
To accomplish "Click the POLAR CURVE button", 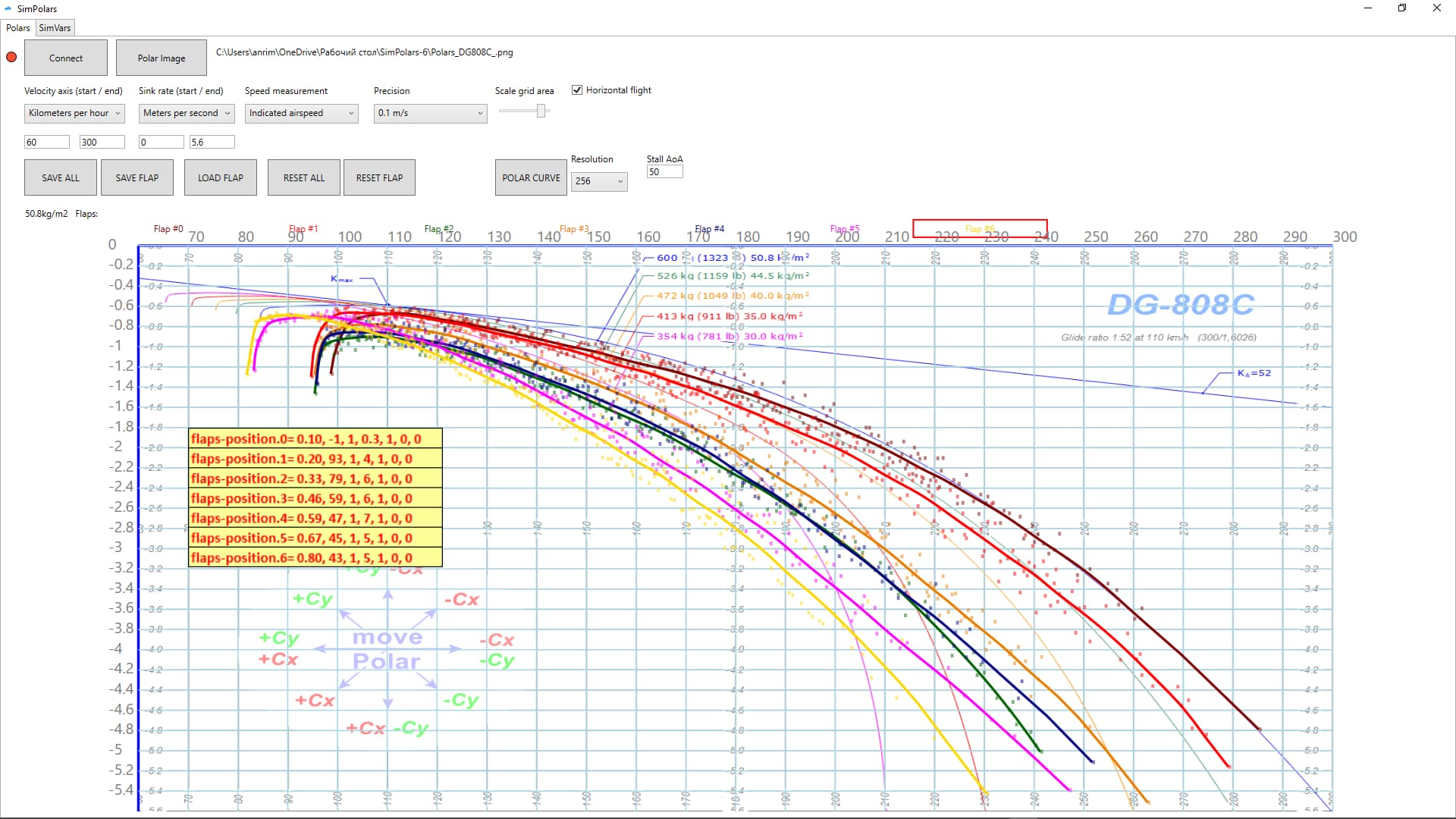I will coord(531,178).
